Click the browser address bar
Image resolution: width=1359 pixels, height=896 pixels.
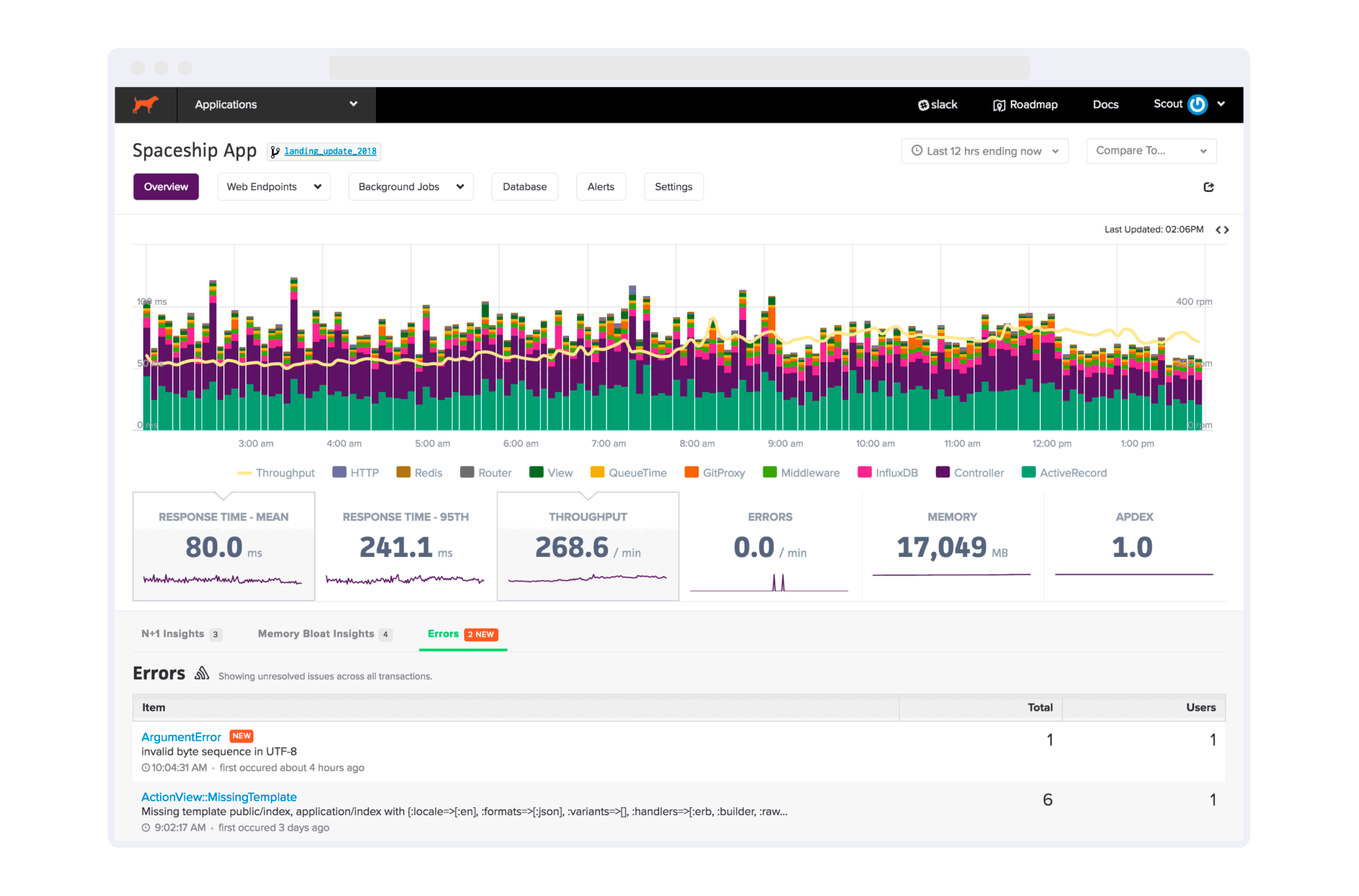679,68
